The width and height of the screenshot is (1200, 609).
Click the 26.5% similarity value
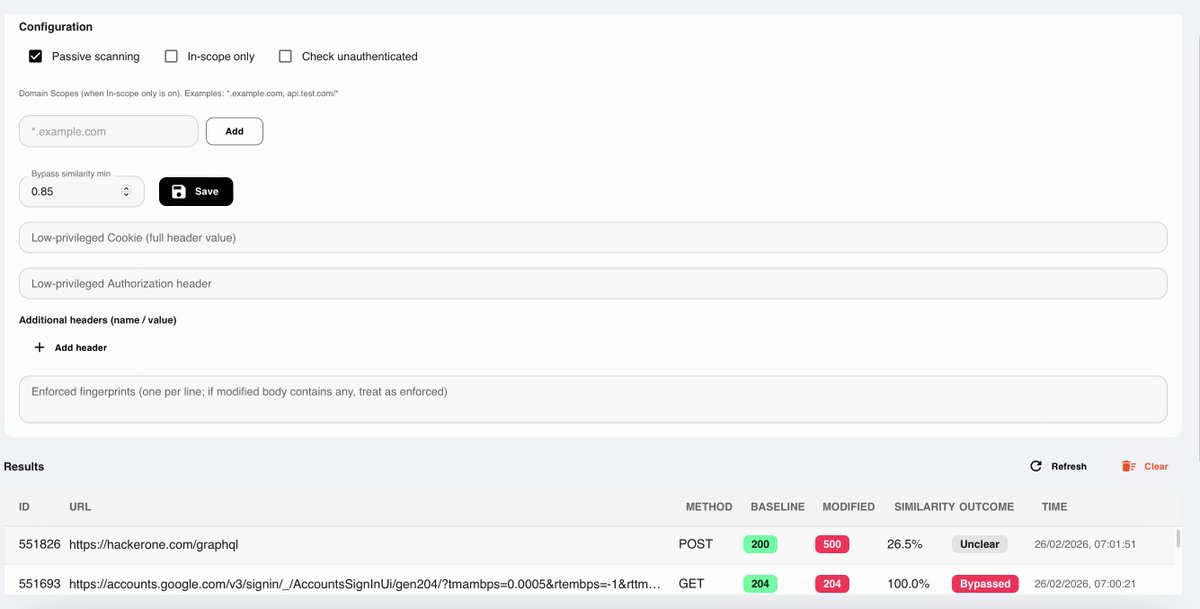[905, 544]
